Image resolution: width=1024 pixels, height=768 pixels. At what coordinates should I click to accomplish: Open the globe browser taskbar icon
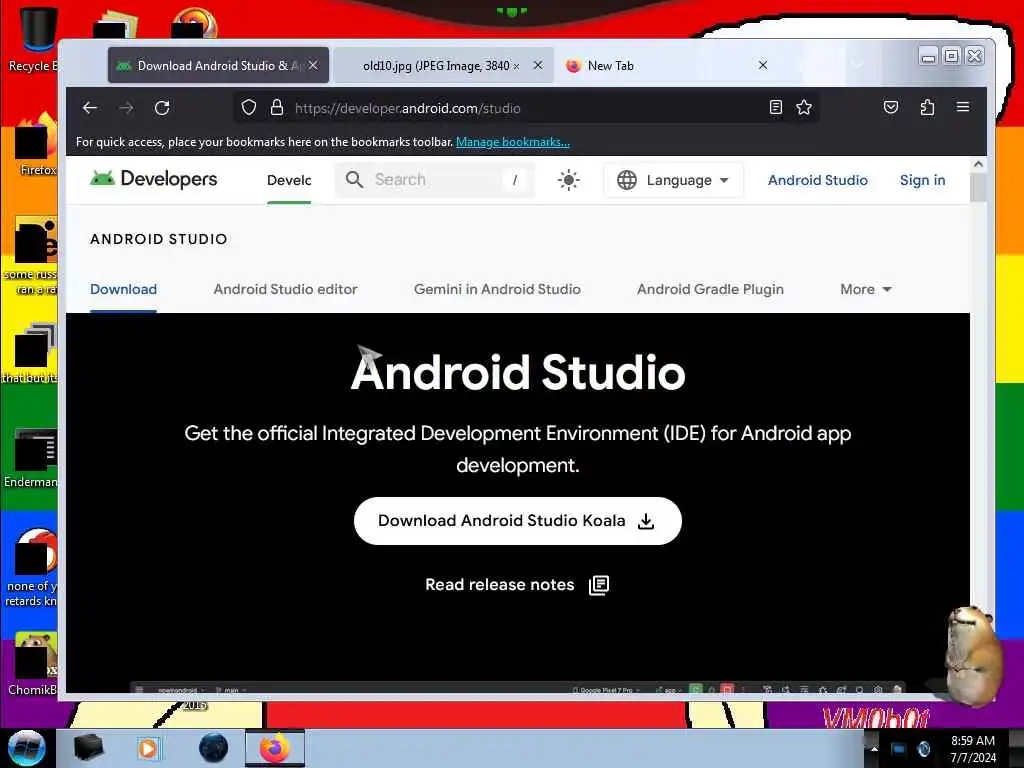(x=214, y=748)
